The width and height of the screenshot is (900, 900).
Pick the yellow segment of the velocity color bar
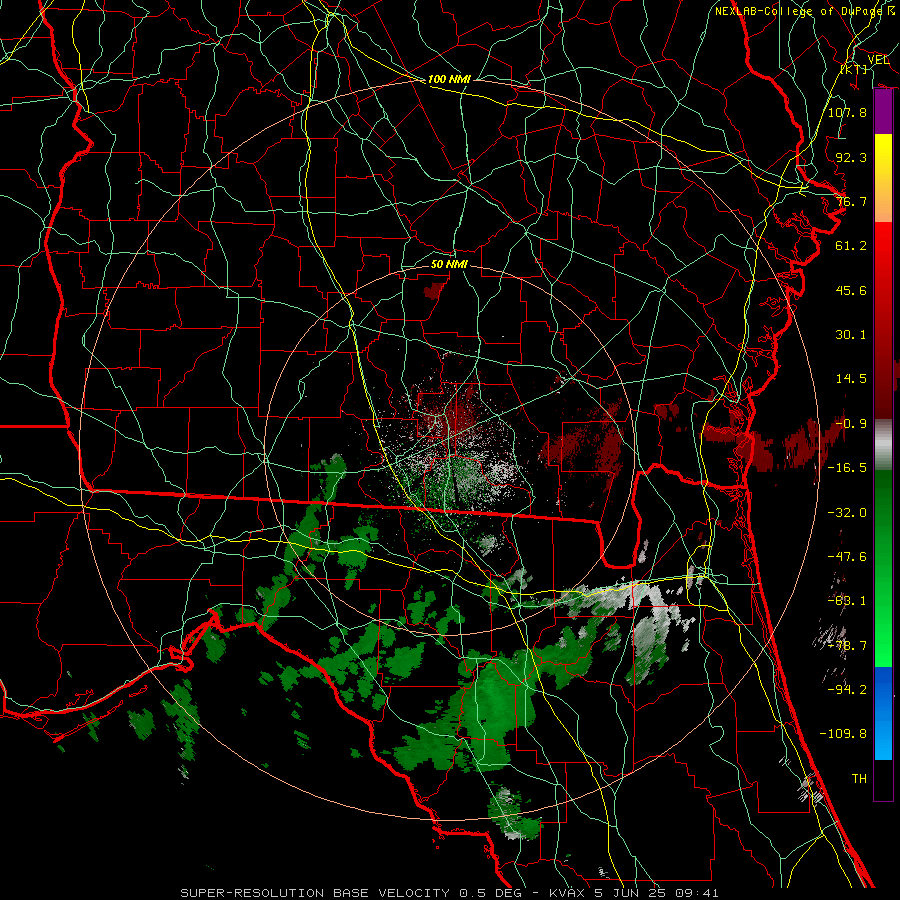[883, 155]
